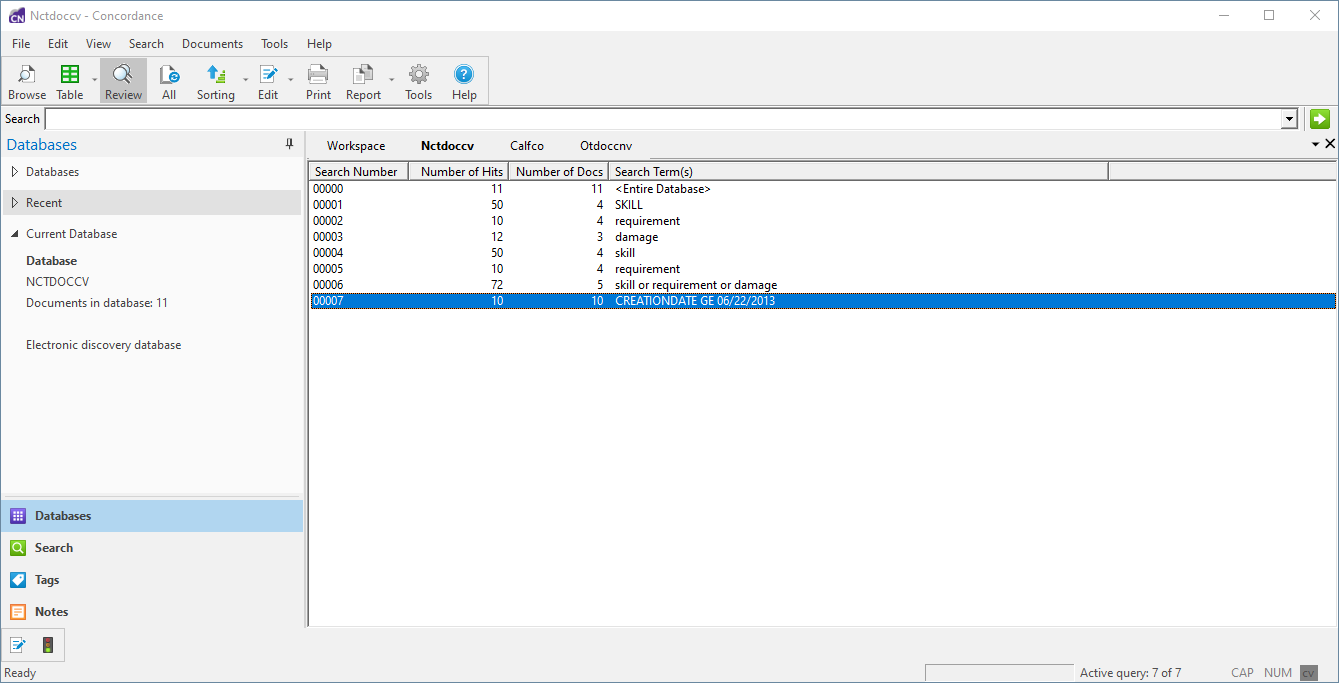This screenshot has width=1339, height=683.
Task: Close the current tab with X icon
Action: [1330, 144]
